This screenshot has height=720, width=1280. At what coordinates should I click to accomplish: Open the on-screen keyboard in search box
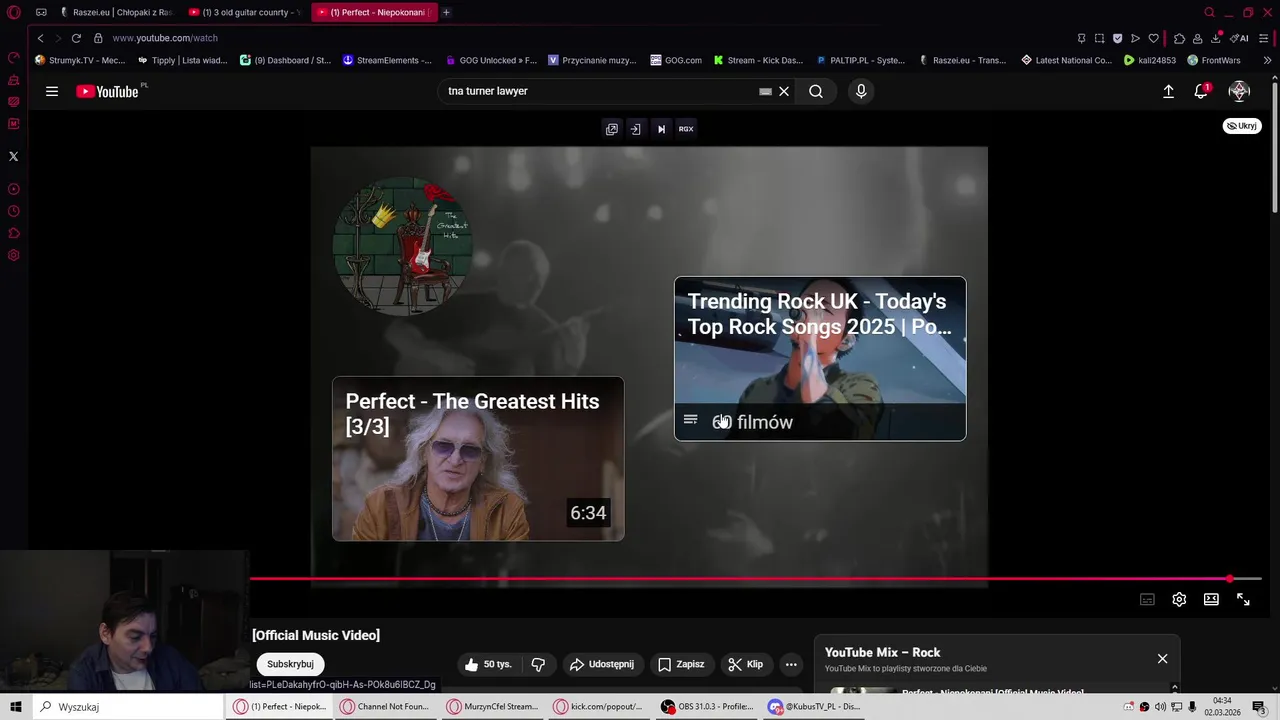[x=765, y=91]
